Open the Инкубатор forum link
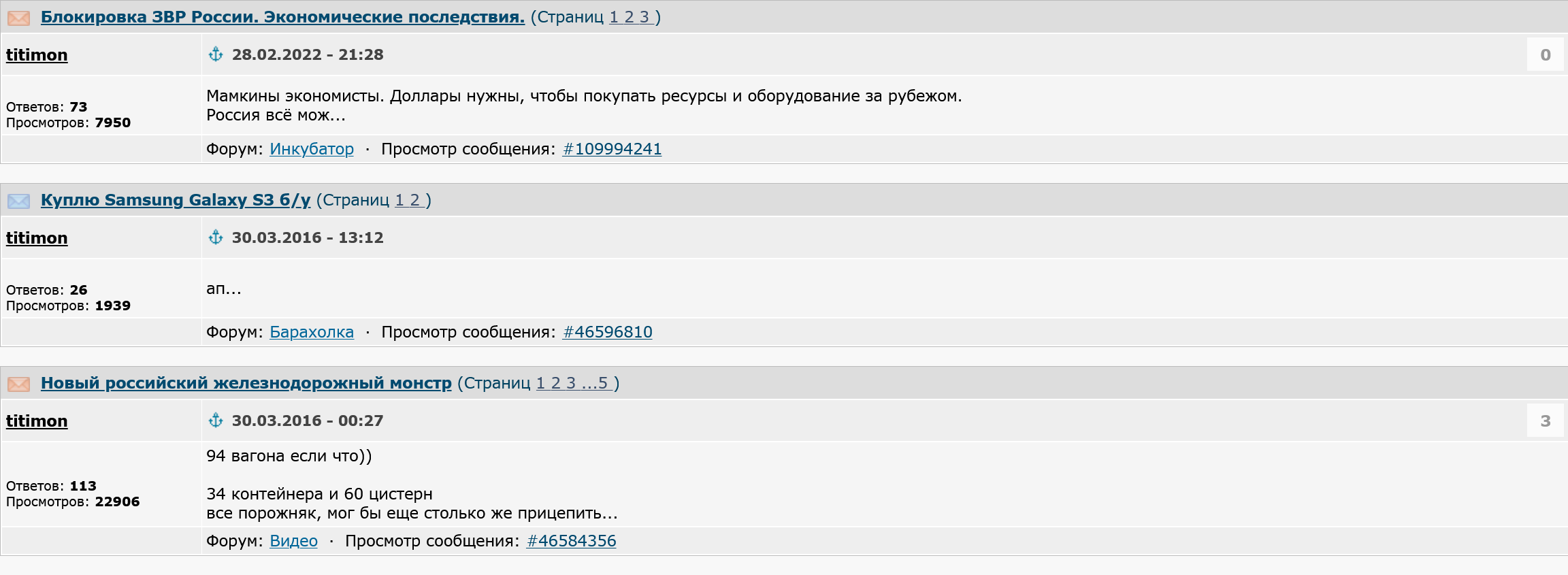The image size is (1568, 575). pos(312,149)
